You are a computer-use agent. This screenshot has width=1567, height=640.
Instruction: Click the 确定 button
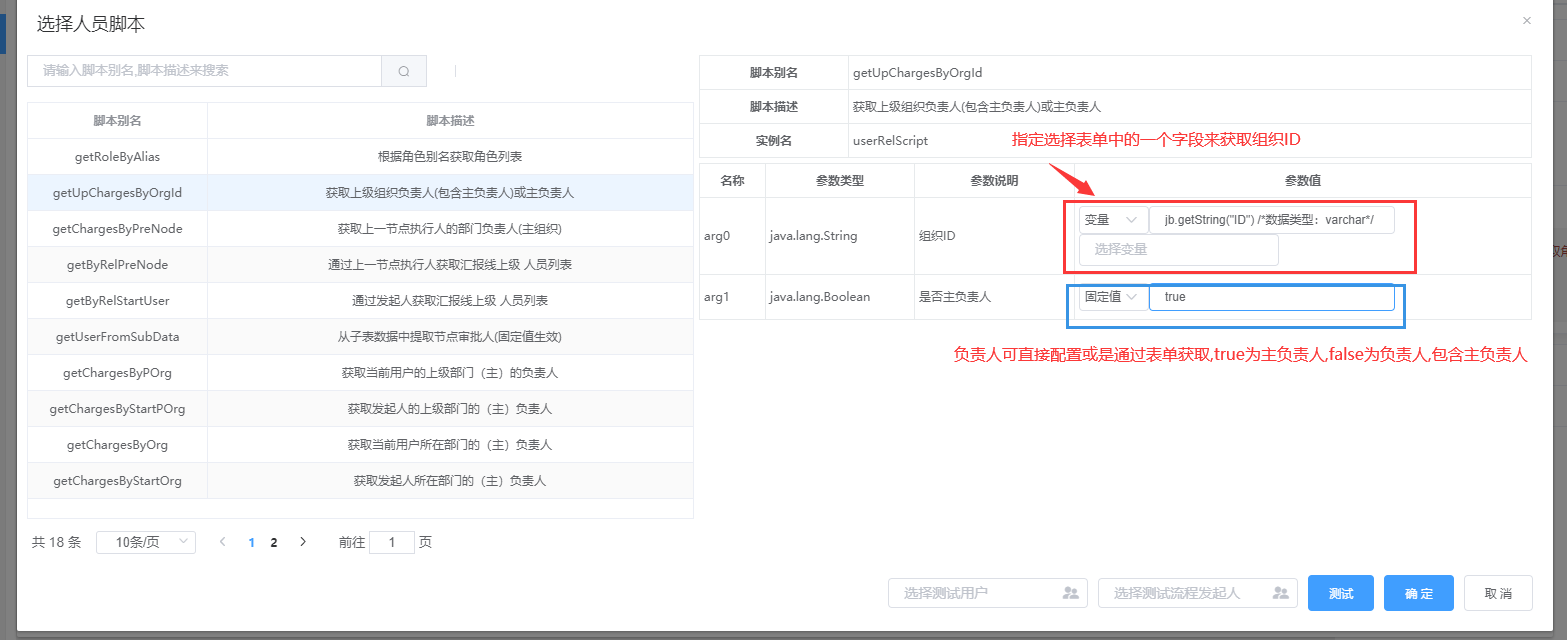pyautogui.click(x=1419, y=593)
